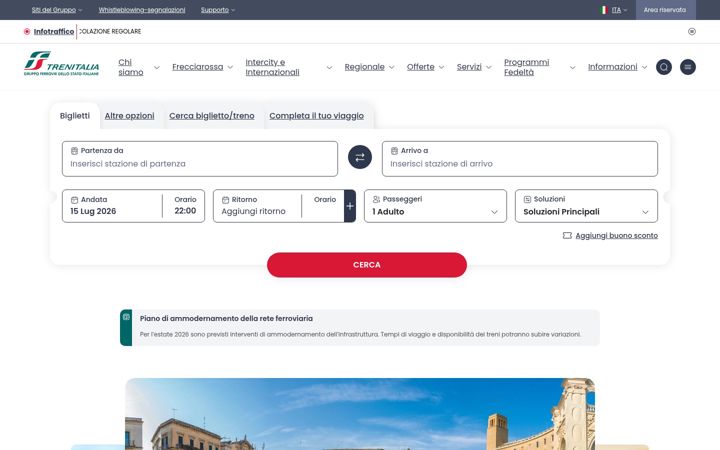
Task: Click the Soluzioni icon in solutions field
Action: [x=527, y=199]
